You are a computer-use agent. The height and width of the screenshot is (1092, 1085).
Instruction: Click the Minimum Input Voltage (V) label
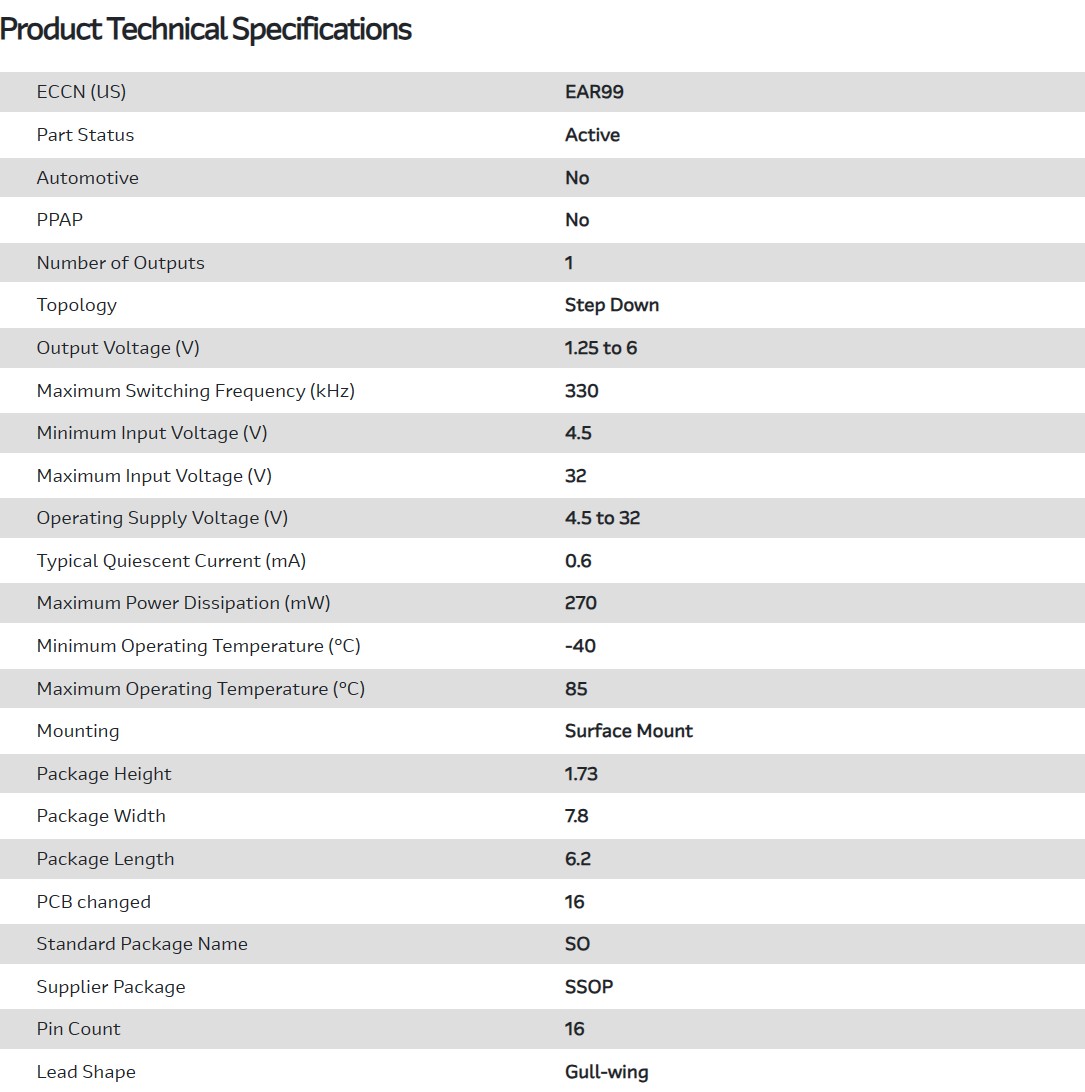coord(151,433)
